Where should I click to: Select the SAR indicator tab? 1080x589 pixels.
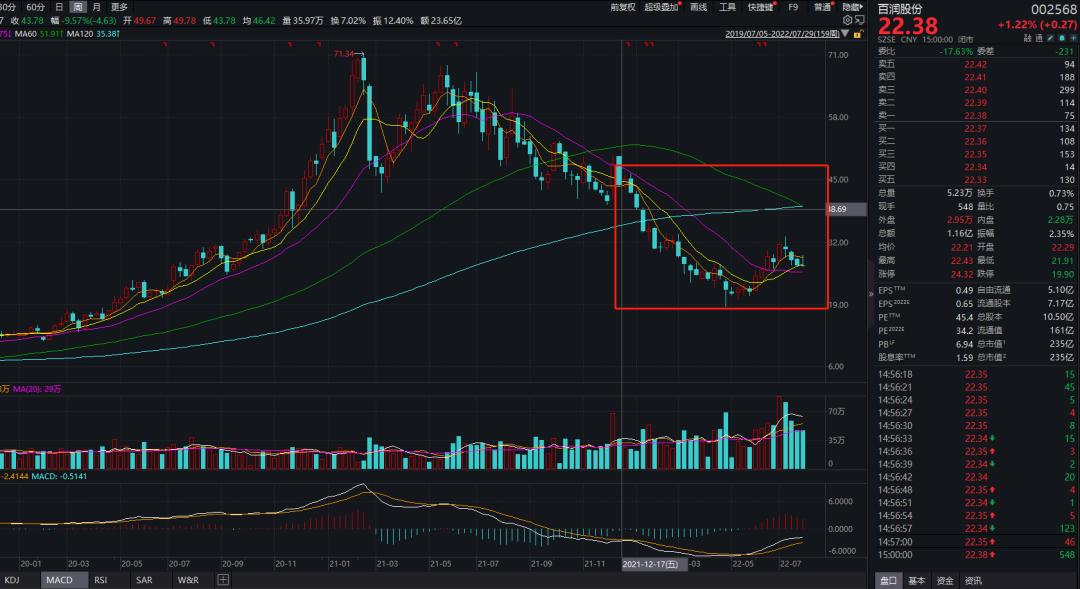(x=144, y=580)
